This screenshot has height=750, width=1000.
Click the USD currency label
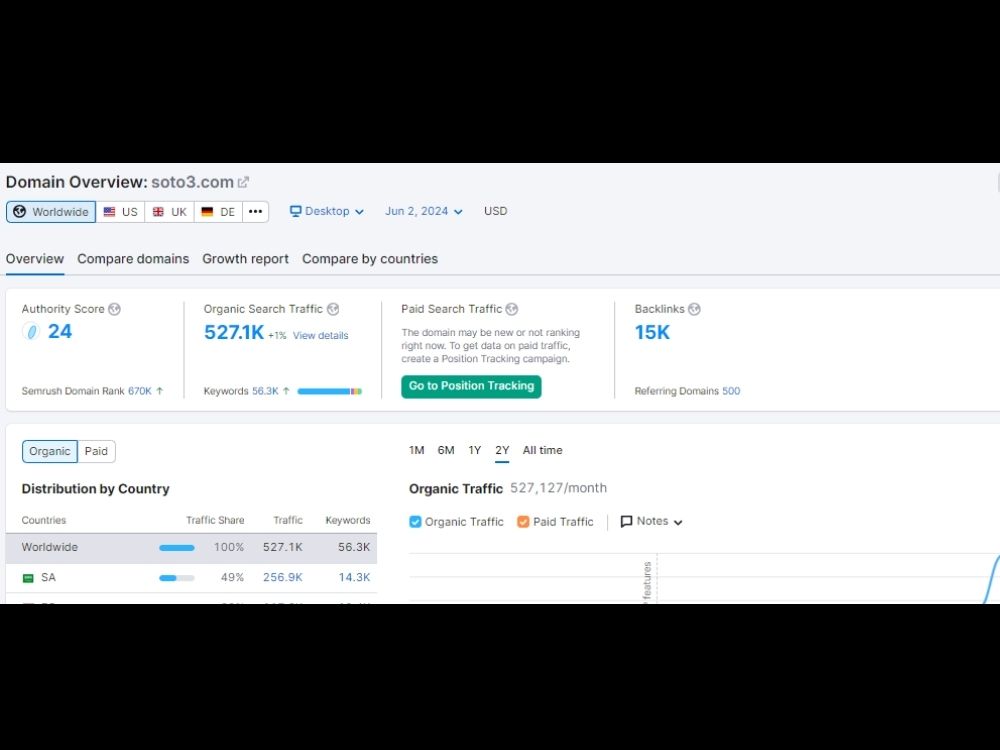(496, 211)
